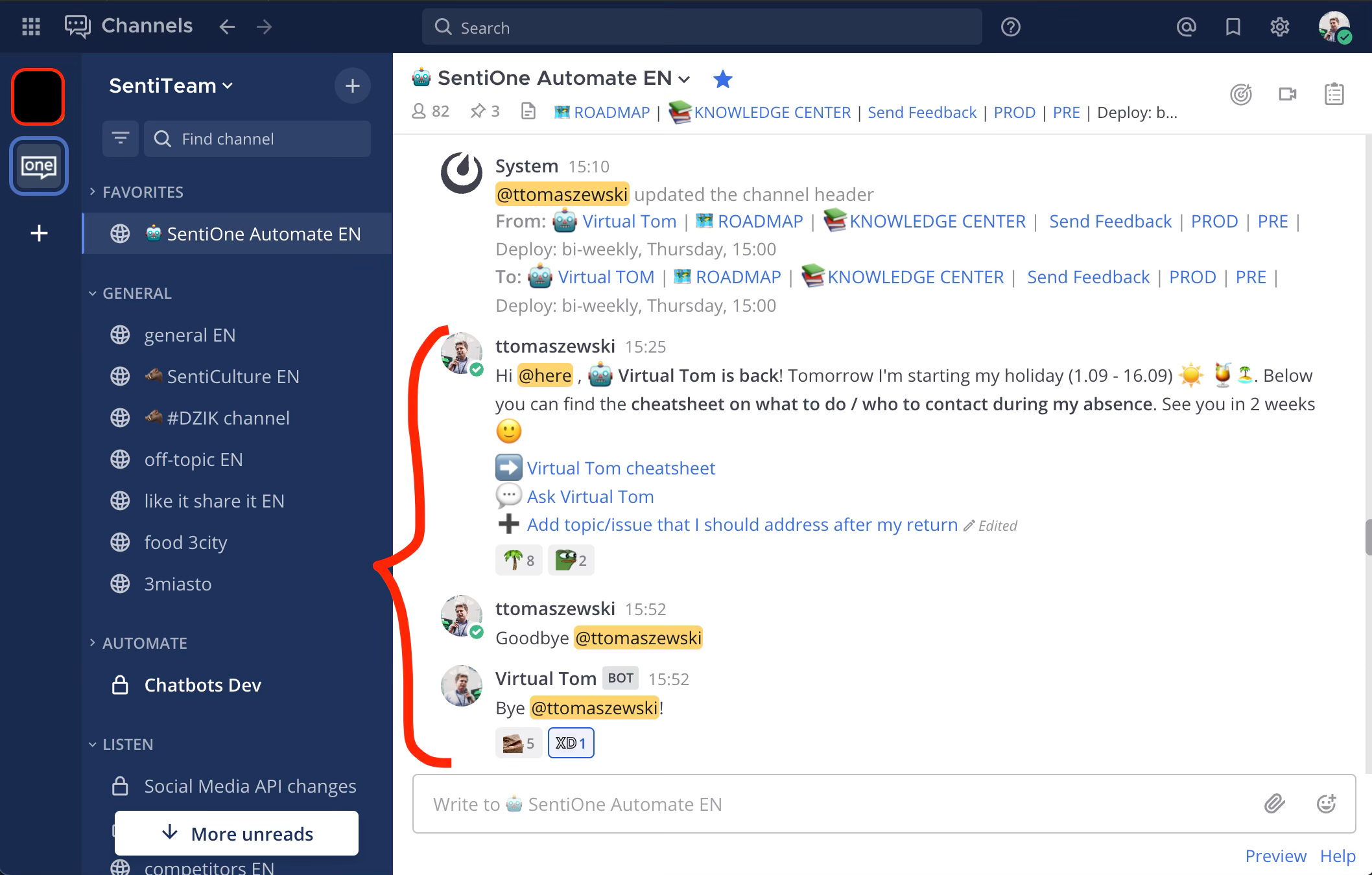Open the general EN channel
Screen dimensions: 1372x875
pyautogui.click(x=189, y=335)
